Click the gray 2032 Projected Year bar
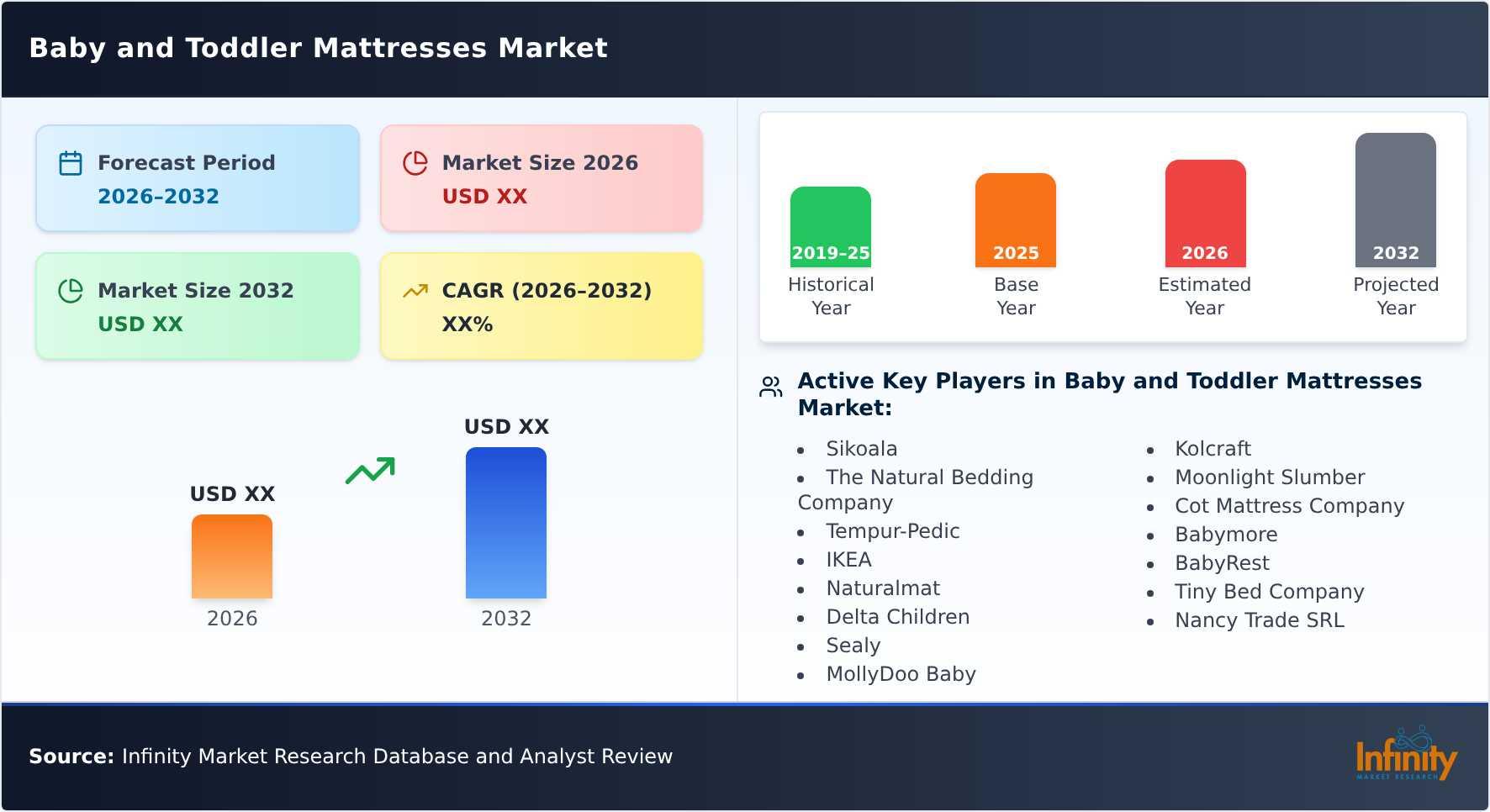The height and width of the screenshot is (812, 1490). point(1396,200)
